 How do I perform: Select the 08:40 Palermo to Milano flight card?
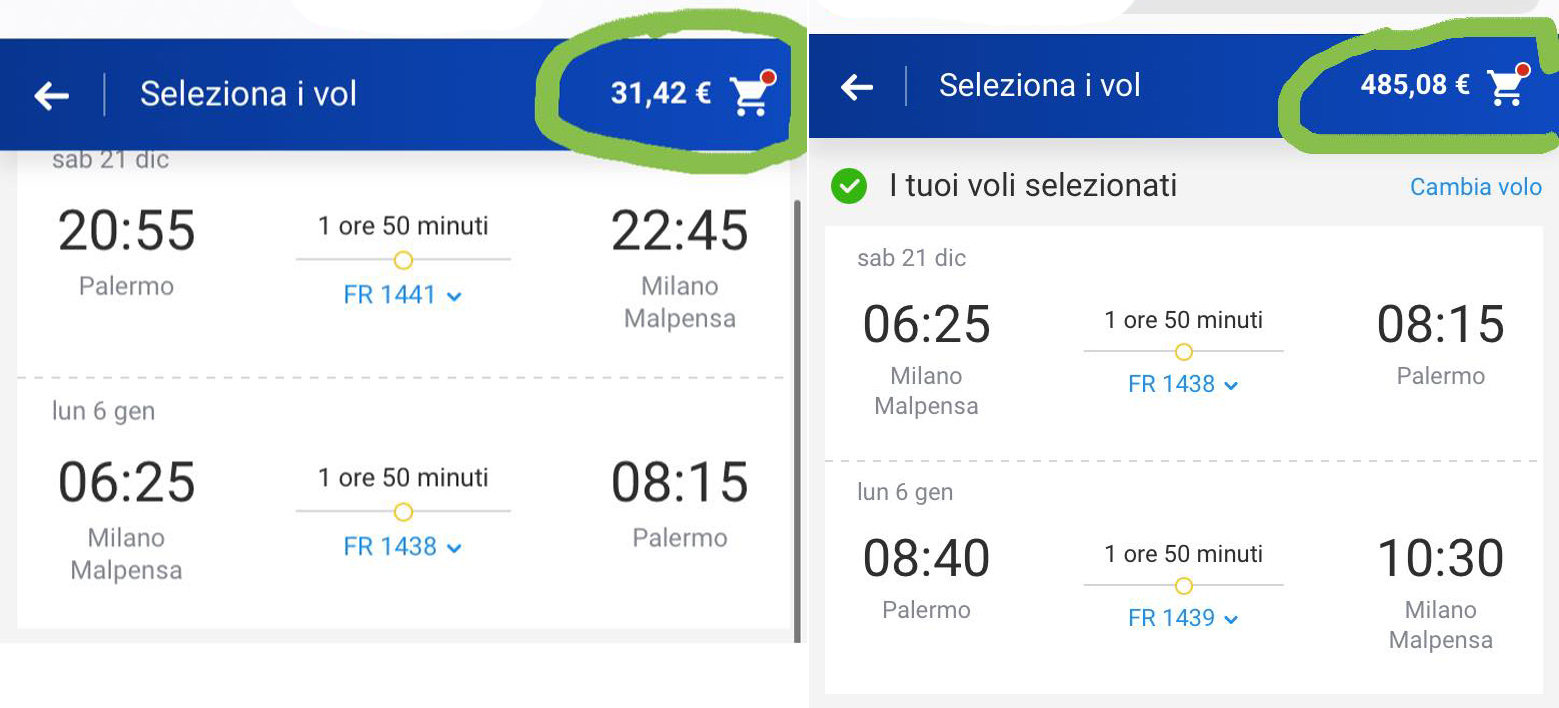[x=1184, y=578]
